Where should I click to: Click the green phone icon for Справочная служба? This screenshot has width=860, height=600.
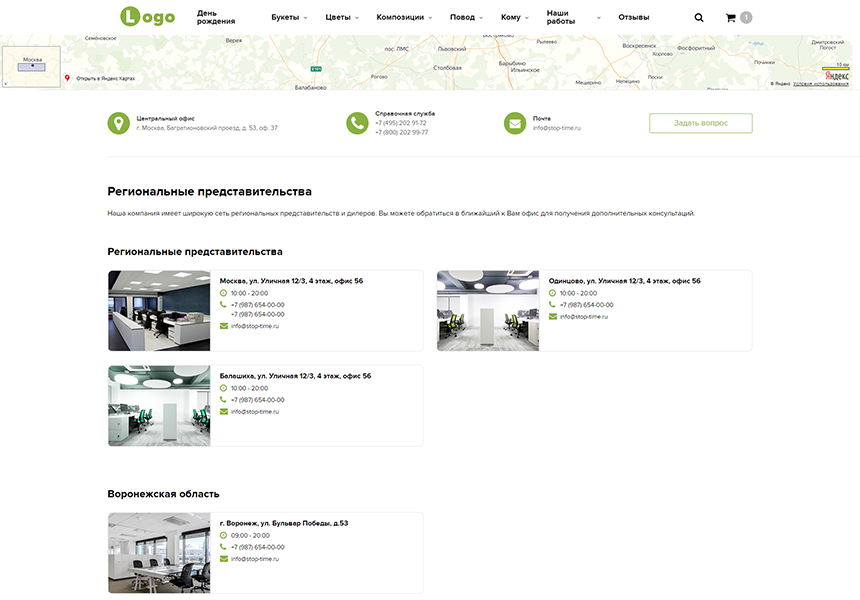[x=357, y=123]
